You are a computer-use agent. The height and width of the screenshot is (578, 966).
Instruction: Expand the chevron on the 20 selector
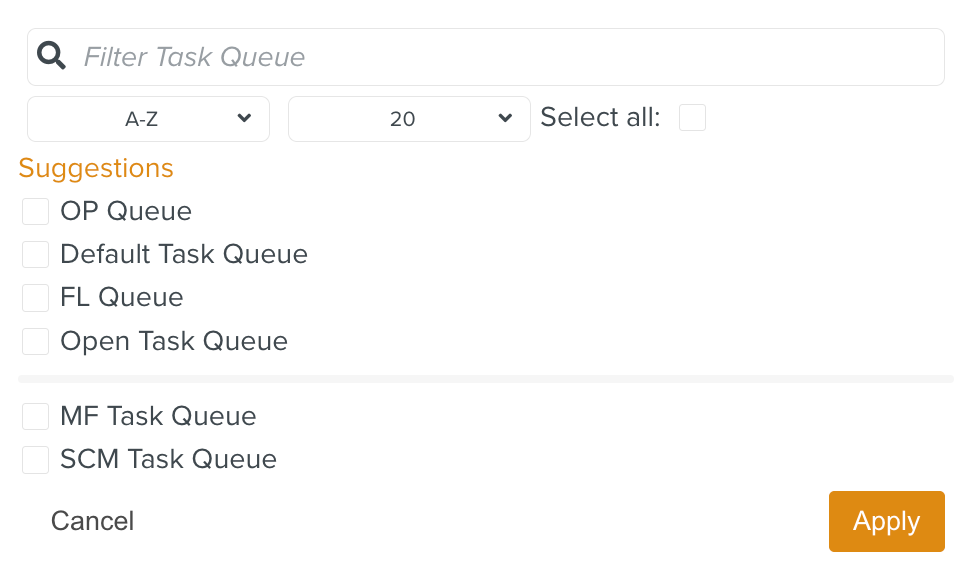(504, 118)
